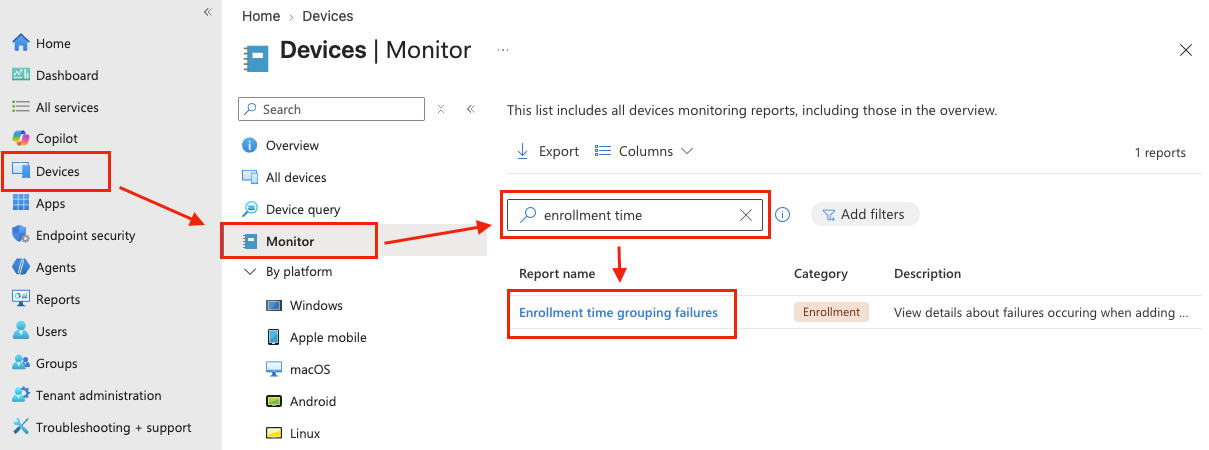Click the Groups people icon
The width and height of the screenshot is (1209, 450).
coord(20,363)
